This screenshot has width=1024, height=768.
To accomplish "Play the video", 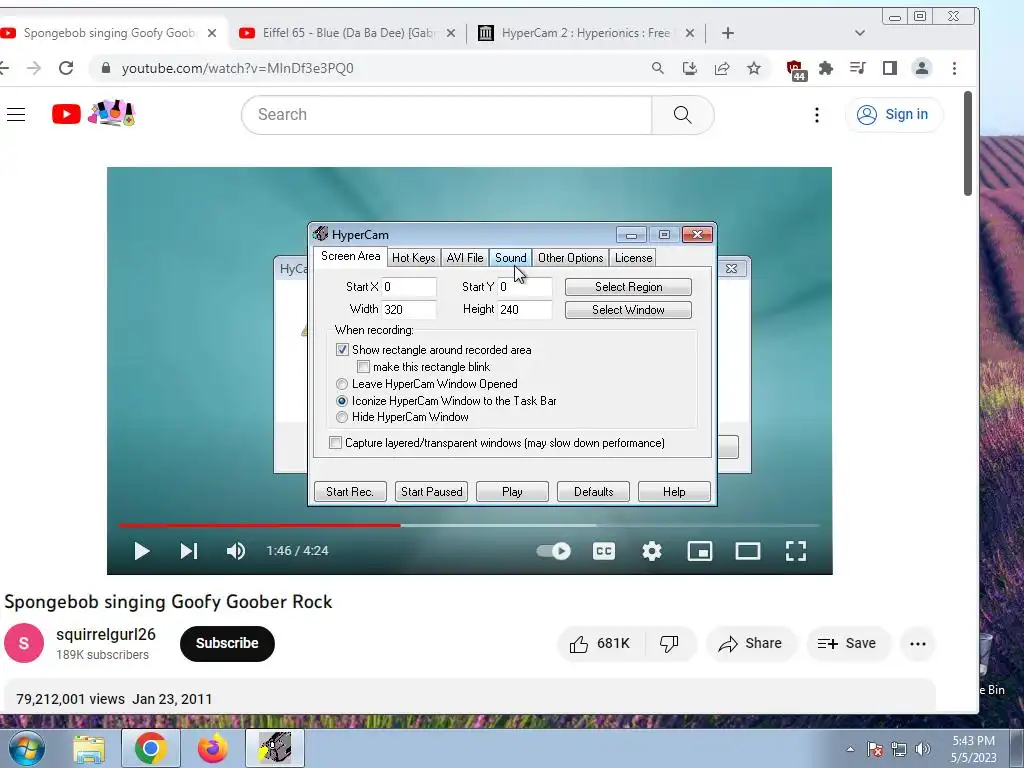I will (142, 551).
